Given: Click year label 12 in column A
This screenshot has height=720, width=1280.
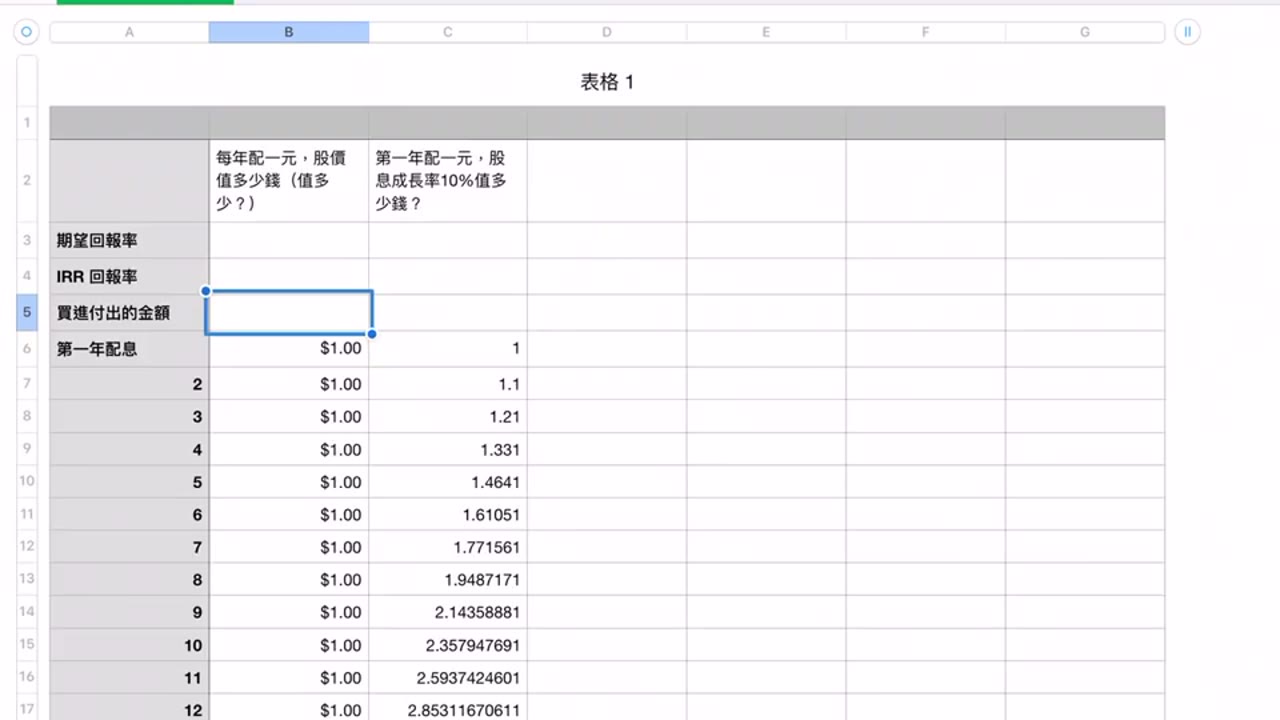Looking at the screenshot, I should (129, 708).
